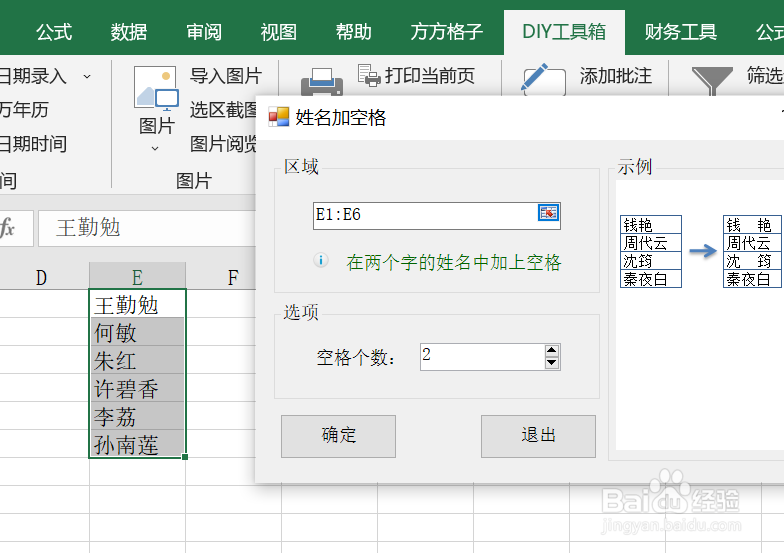Click the formula bar showing 王勤勉
The image size is (784, 553).
pyautogui.click(x=147, y=228)
